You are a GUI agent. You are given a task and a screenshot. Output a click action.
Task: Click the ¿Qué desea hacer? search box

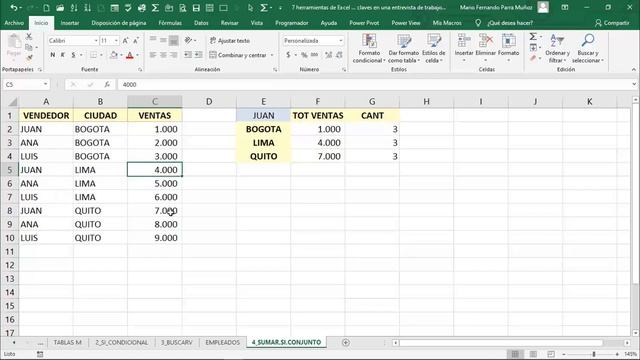pyautogui.click(x=510, y=23)
